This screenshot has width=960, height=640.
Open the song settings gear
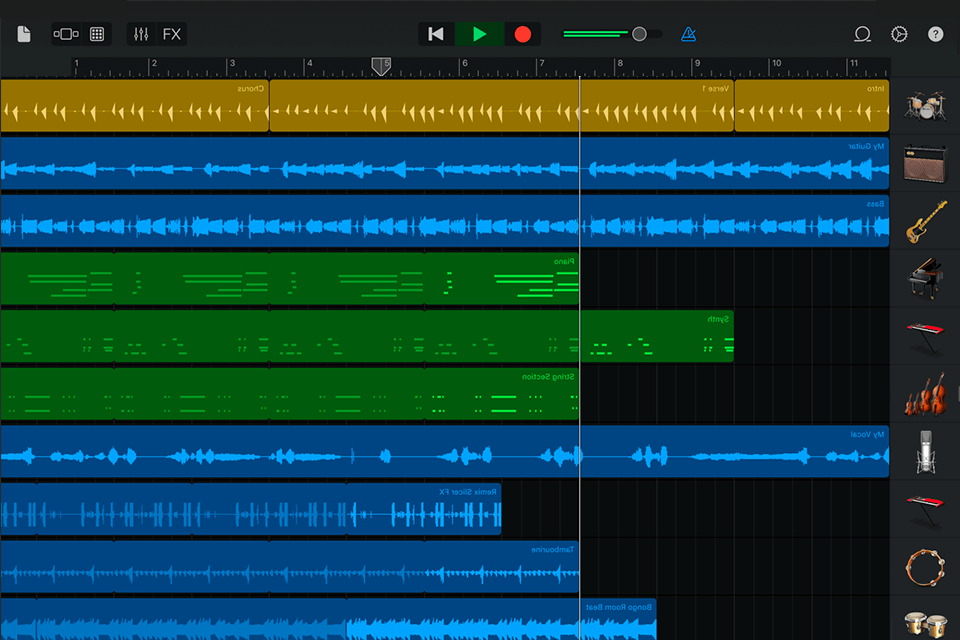(x=897, y=33)
